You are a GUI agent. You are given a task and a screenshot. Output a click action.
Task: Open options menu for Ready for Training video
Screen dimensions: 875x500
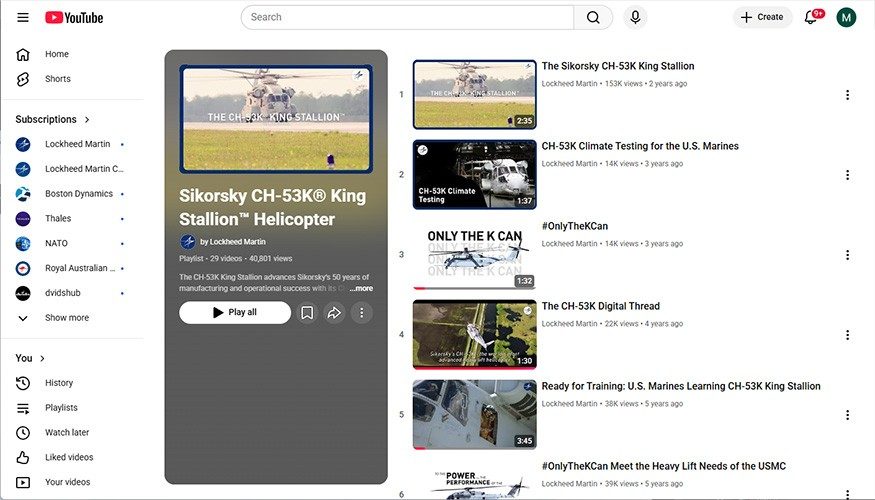click(847, 415)
